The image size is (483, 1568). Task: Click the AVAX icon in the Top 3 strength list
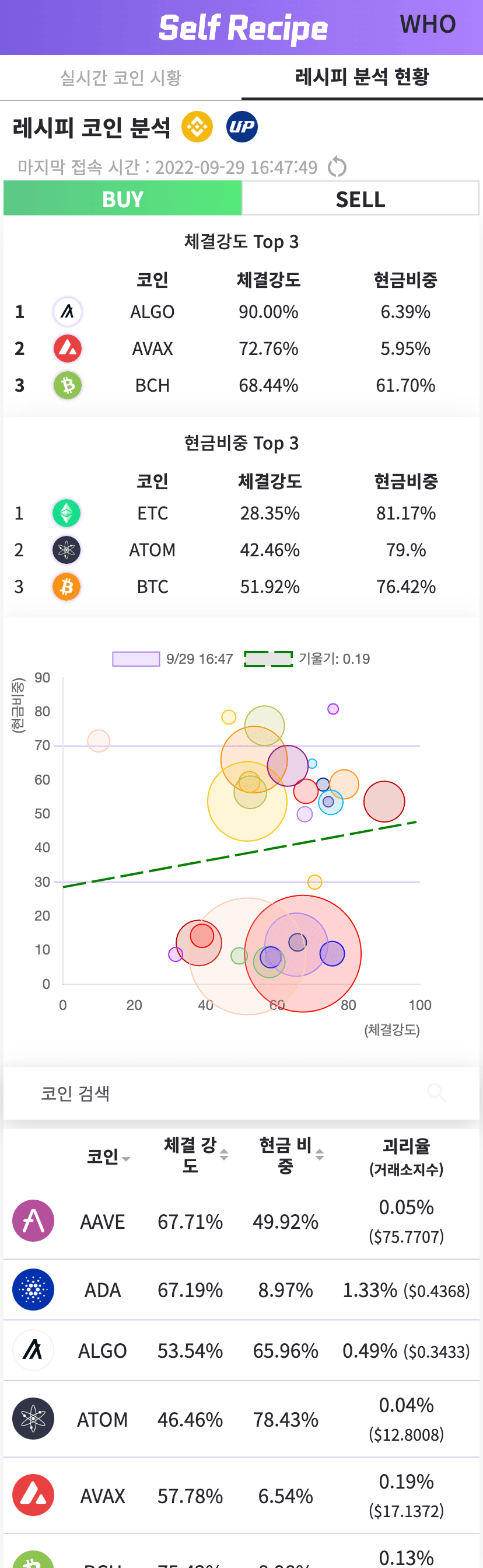tap(68, 348)
